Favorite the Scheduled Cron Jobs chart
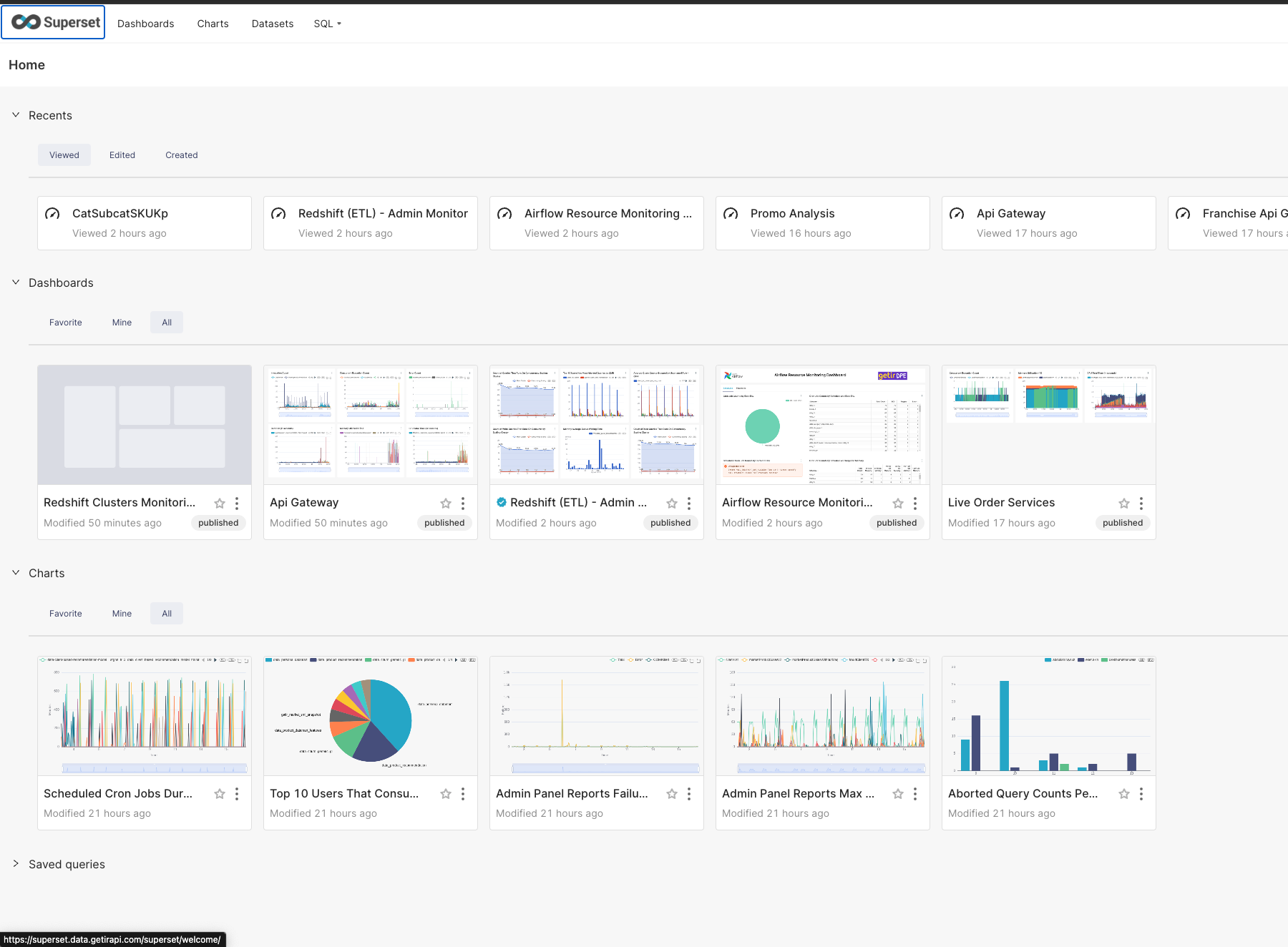The width and height of the screenshot is (1288, 947). pyautogui.click(x=220, y=794)
